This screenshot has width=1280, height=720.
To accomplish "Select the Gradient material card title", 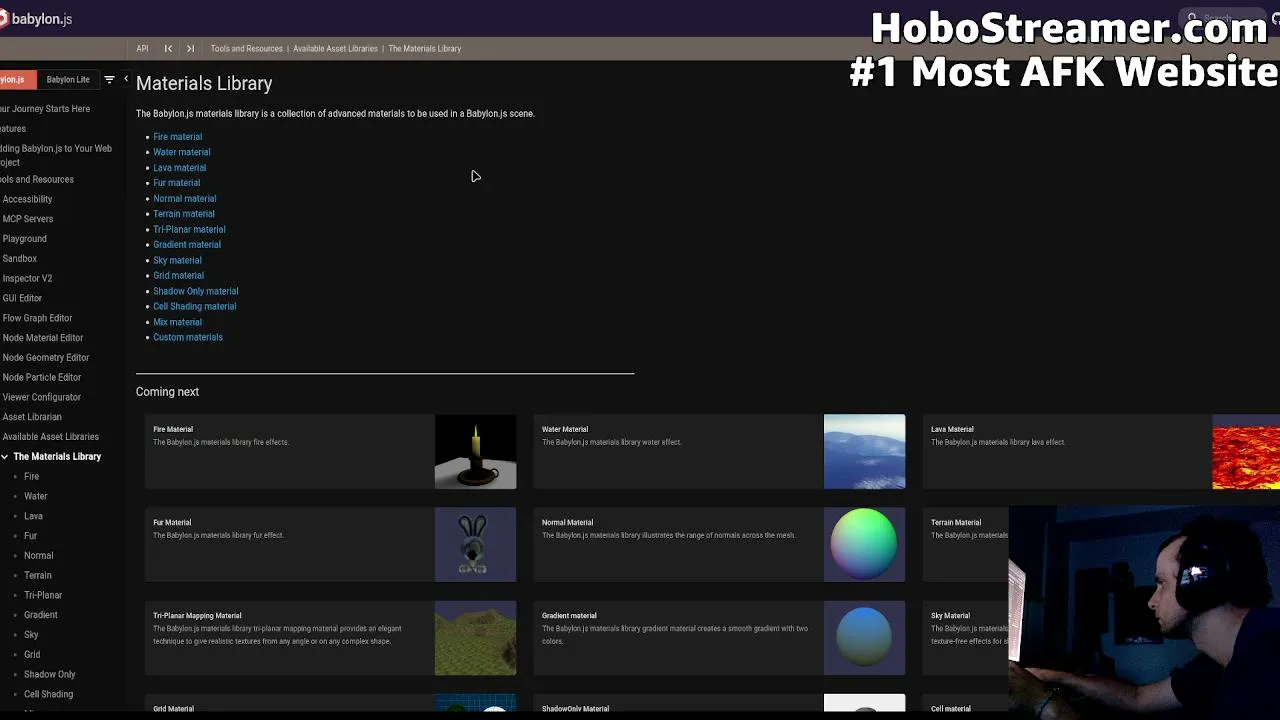I will click(569, 616).
